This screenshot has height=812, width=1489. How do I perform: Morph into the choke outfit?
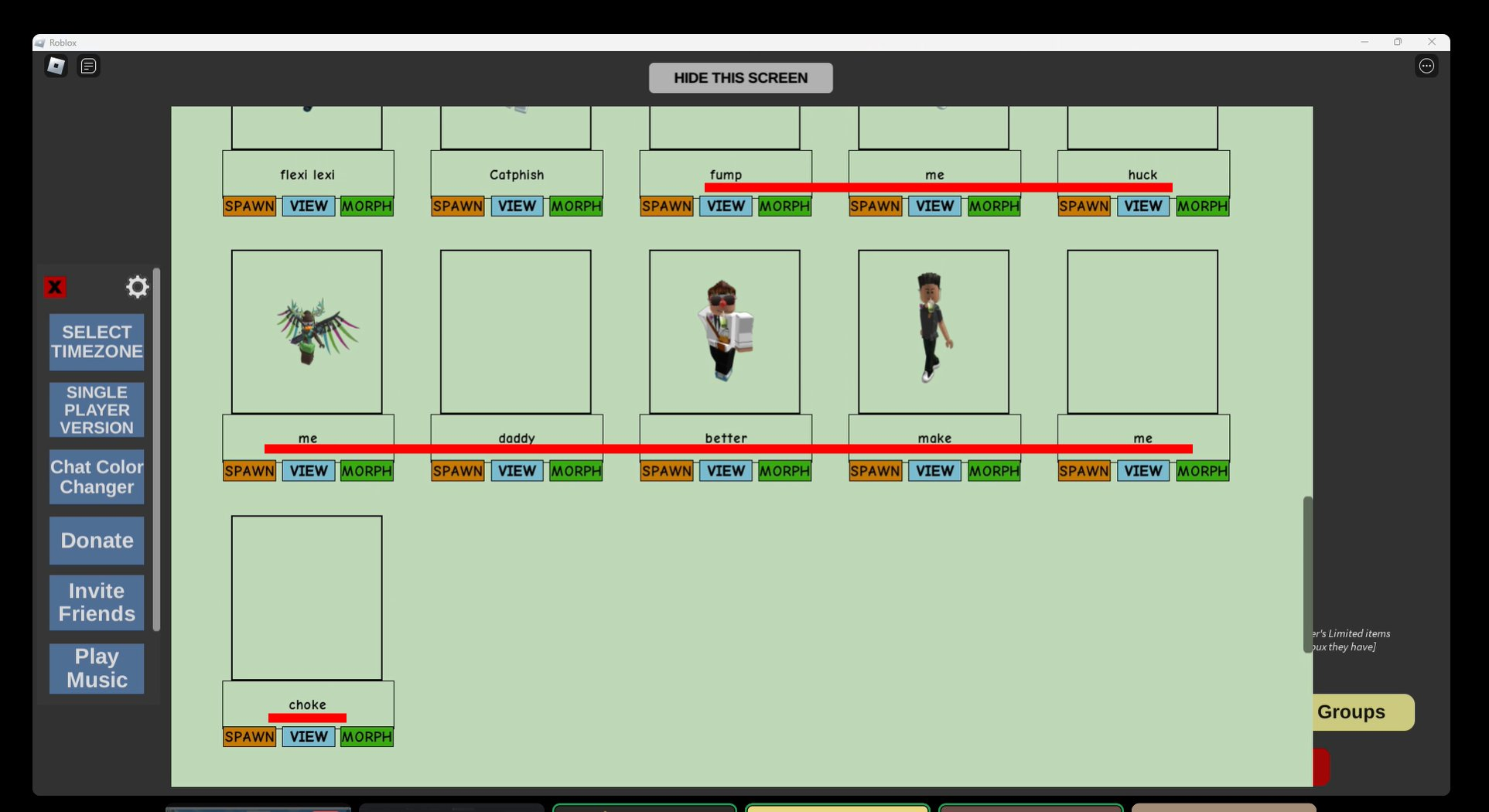click(367, 737)
